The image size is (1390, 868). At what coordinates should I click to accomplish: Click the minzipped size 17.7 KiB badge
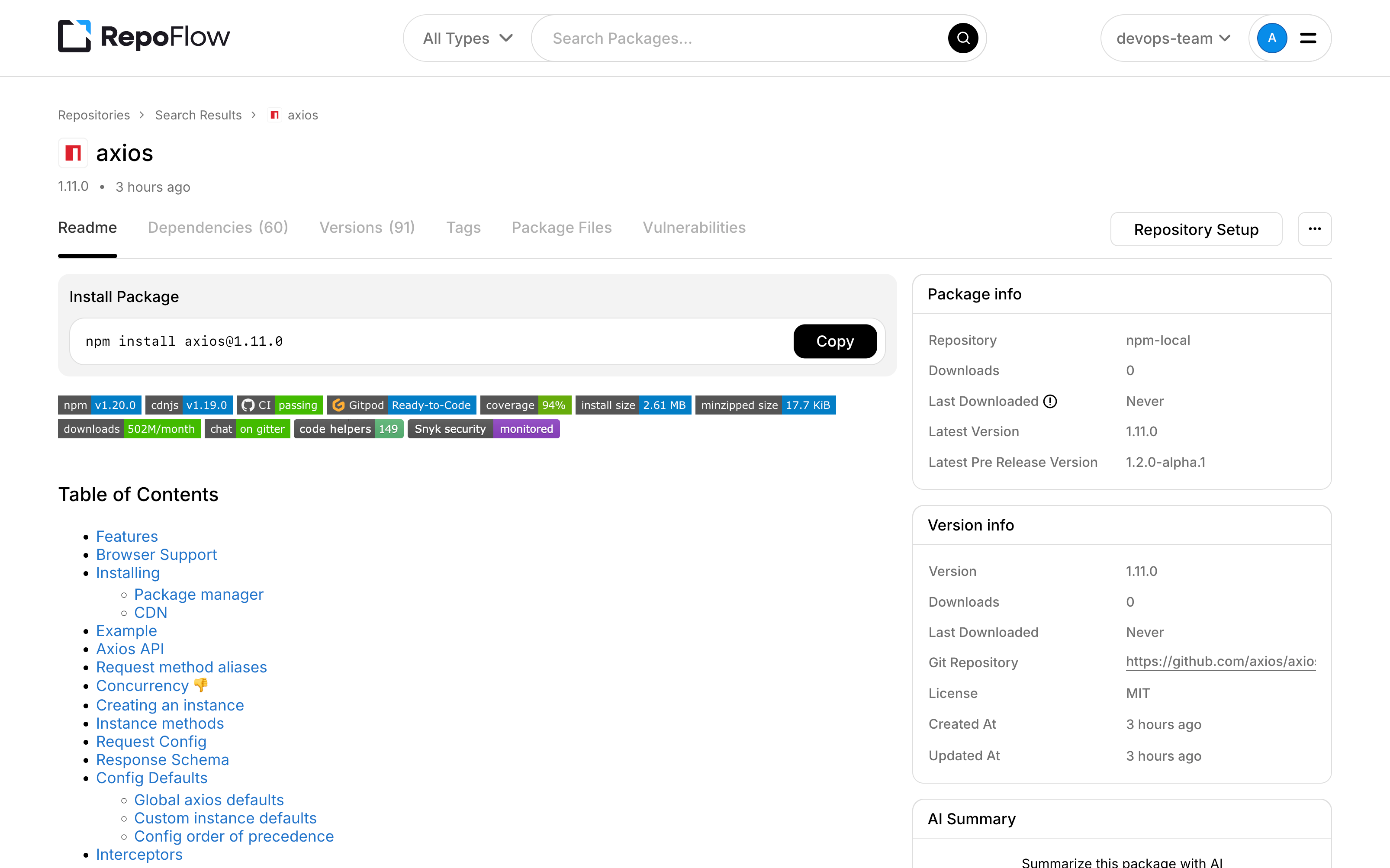pyautogui.click(x=766, y=405)
